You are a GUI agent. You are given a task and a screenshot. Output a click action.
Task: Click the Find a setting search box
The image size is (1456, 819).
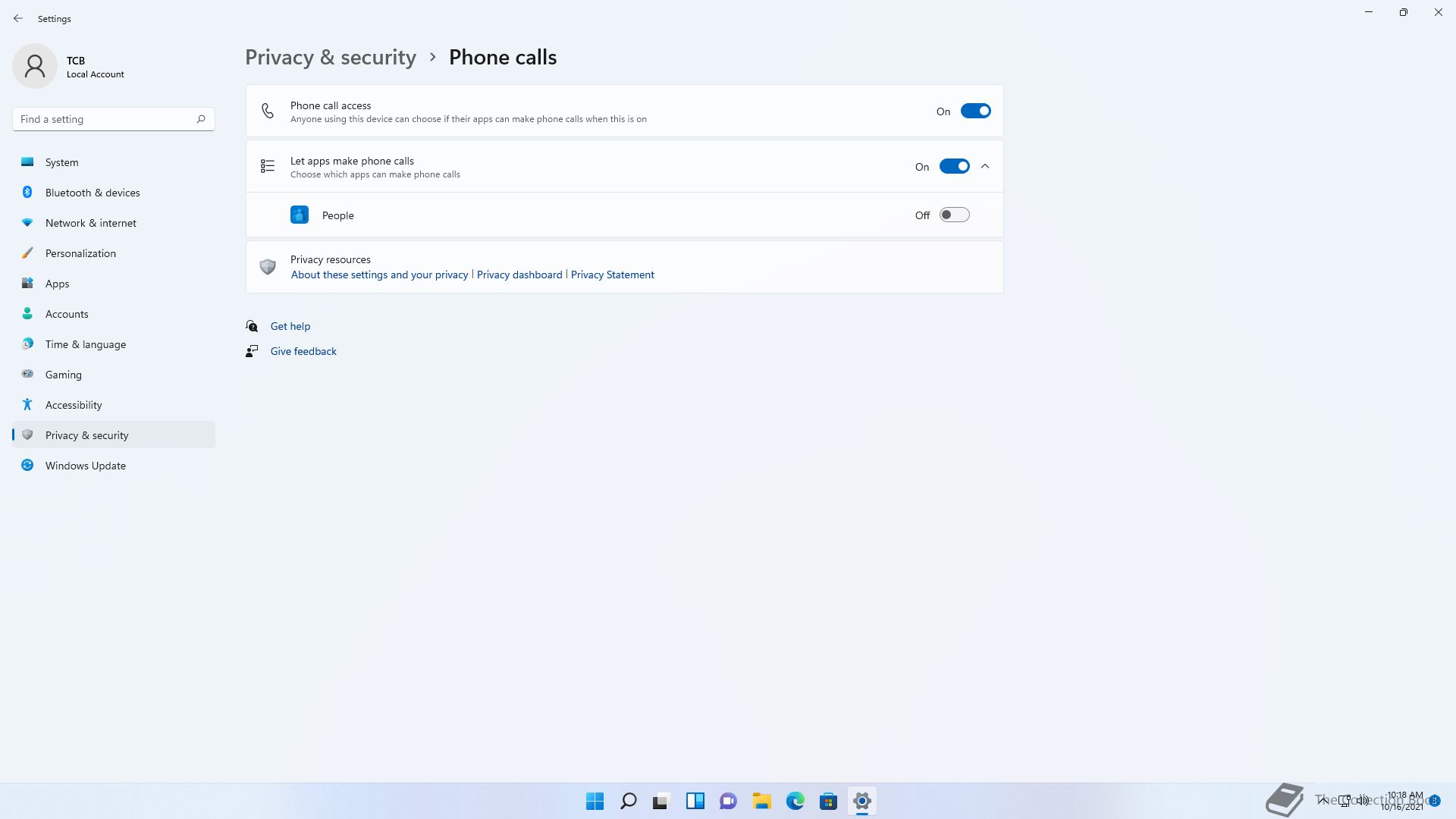(x=102, y=119)
